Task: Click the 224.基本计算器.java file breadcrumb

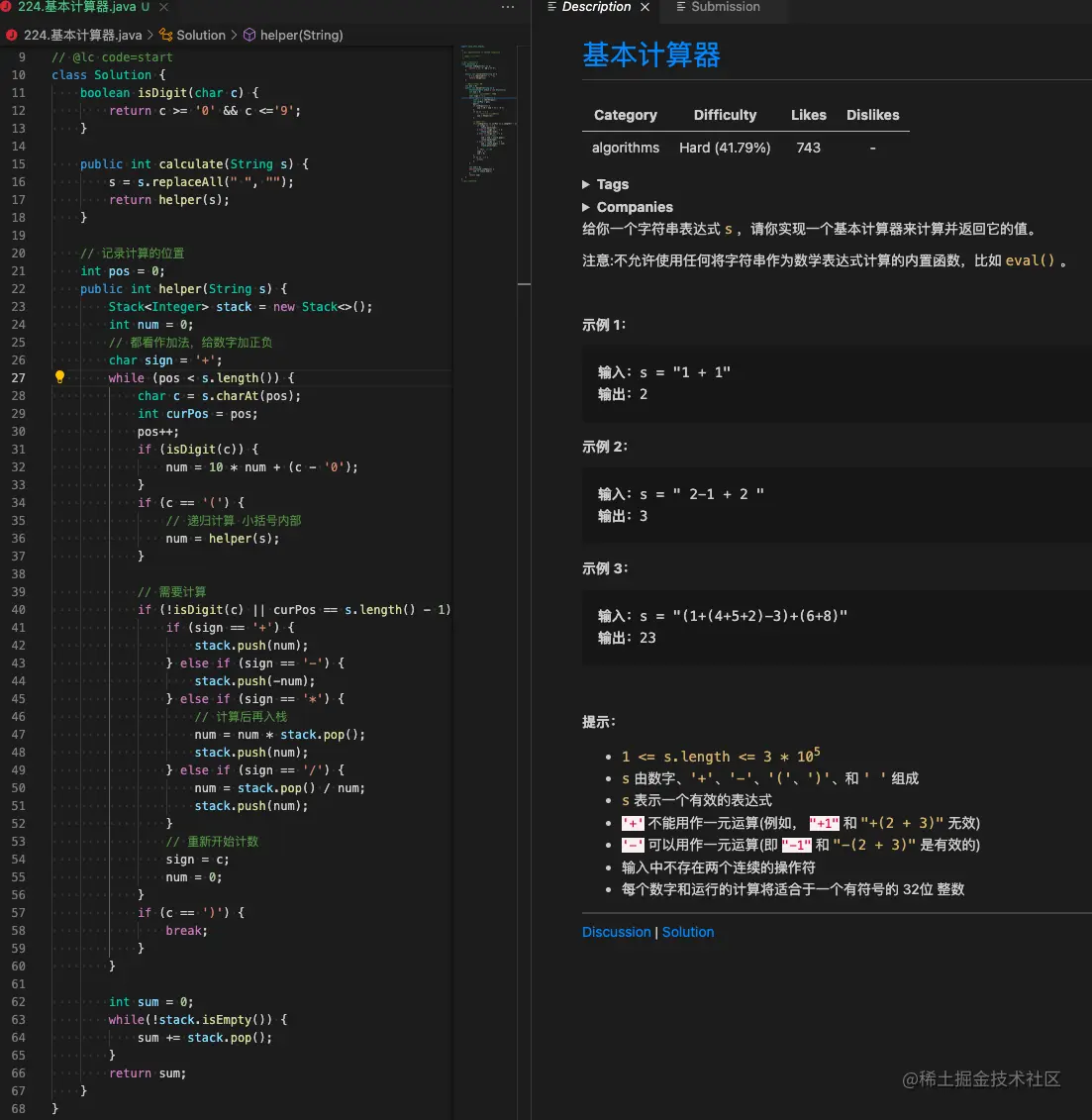Action: click(x=74, y=35)
